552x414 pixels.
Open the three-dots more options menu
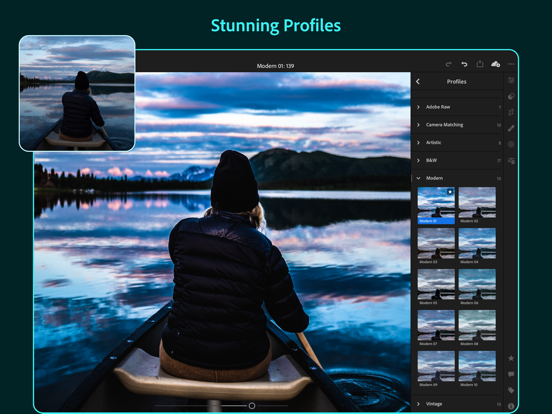511,64
